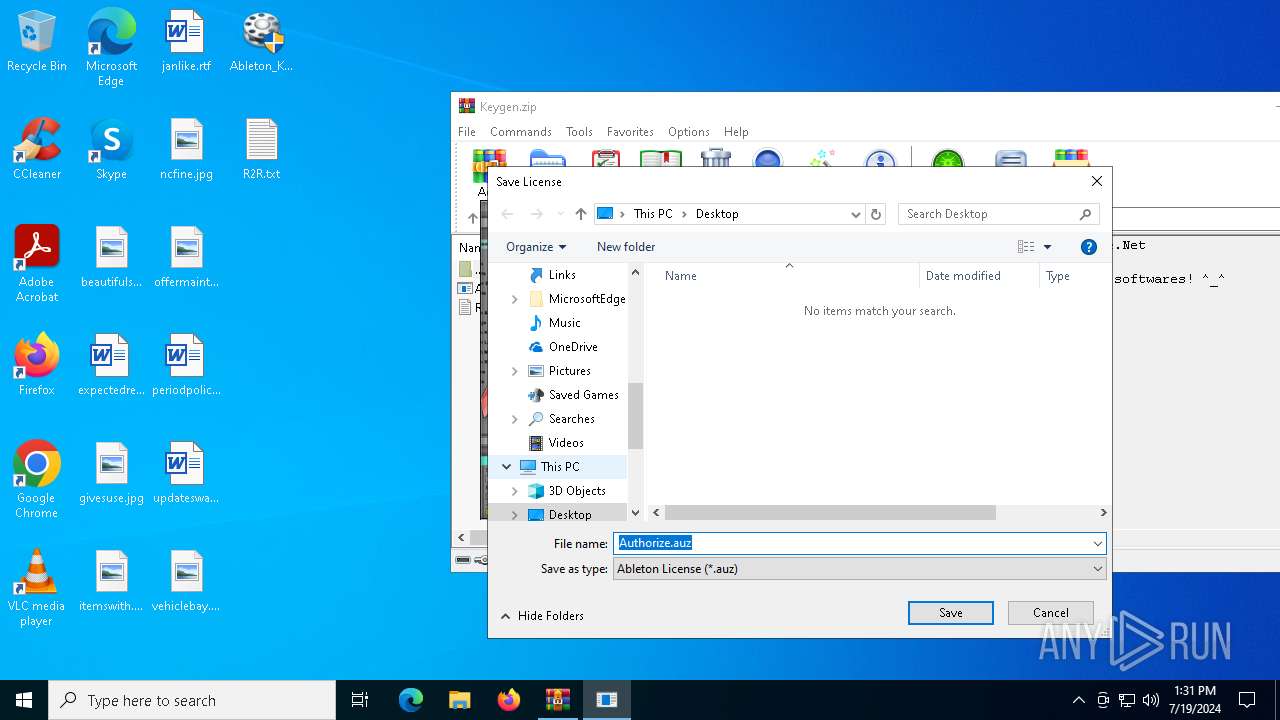Click the New folder button
The image size is (1280, 720).
coord(626,247)
